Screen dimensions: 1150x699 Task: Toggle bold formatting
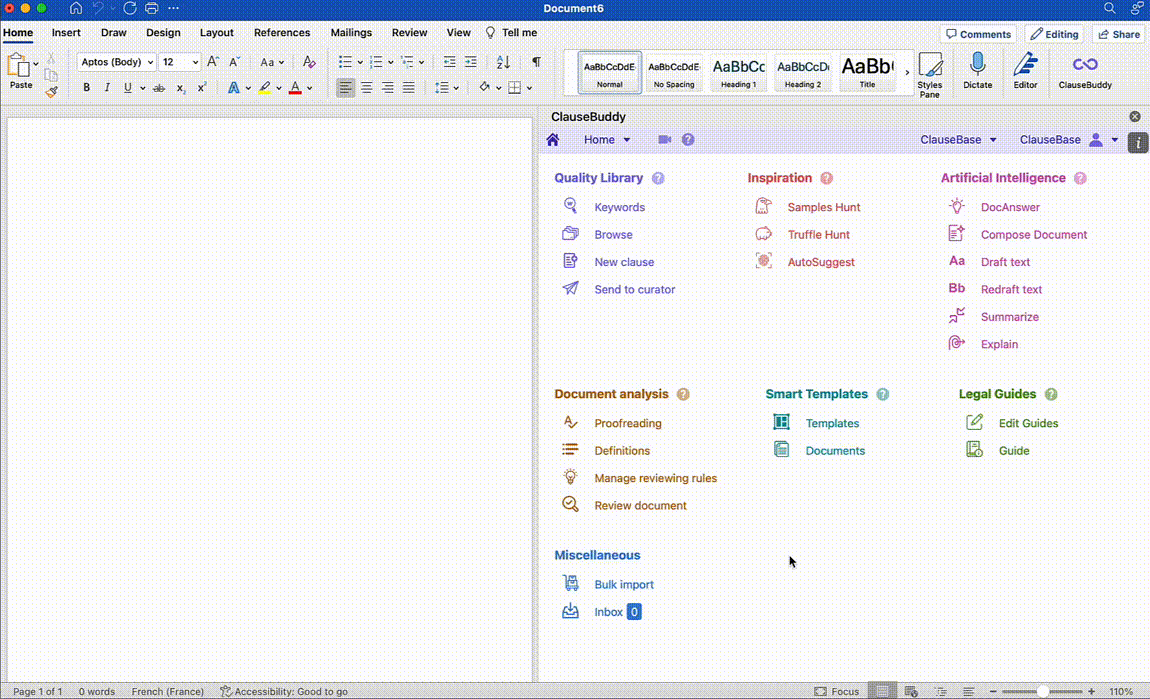(x=86, y=87)
